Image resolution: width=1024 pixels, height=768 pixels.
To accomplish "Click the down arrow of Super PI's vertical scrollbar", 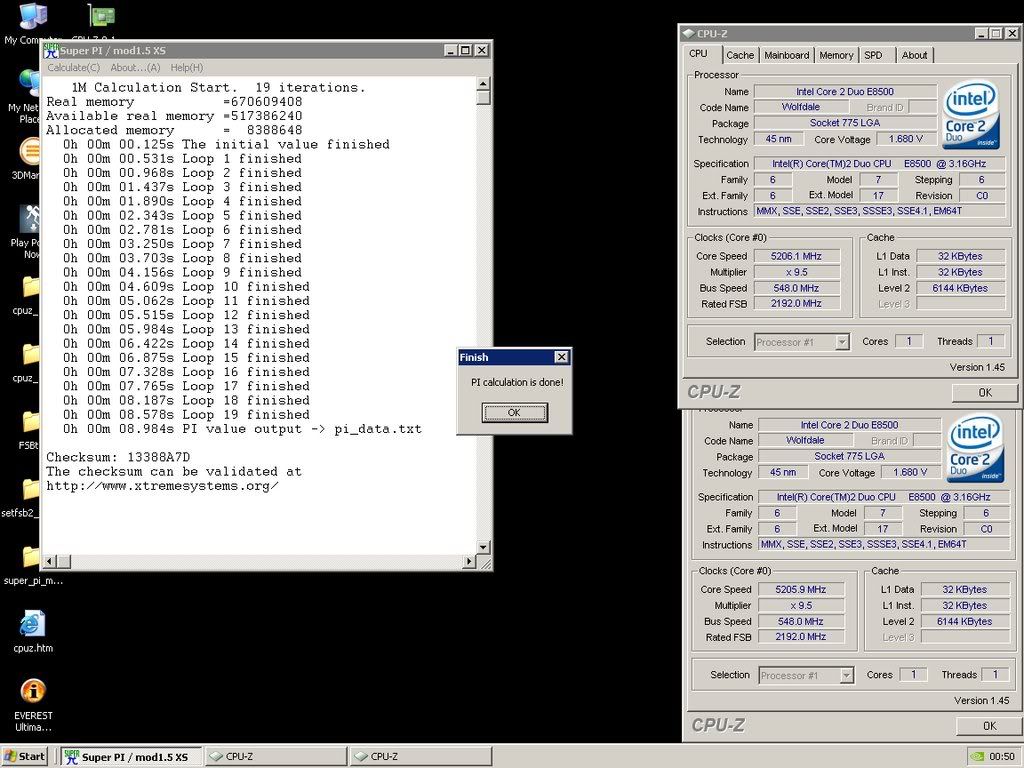I will (483, 547).
